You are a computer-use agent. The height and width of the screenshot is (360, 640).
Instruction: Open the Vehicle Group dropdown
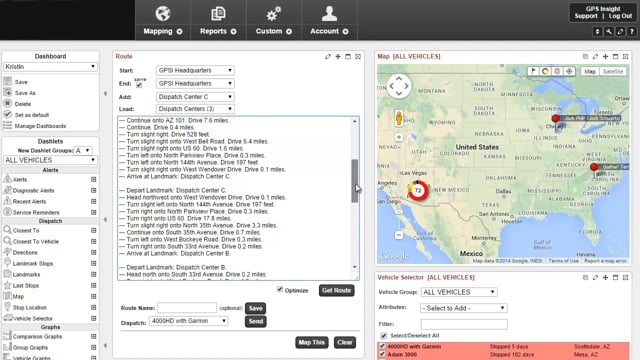(x=459, y=292)
